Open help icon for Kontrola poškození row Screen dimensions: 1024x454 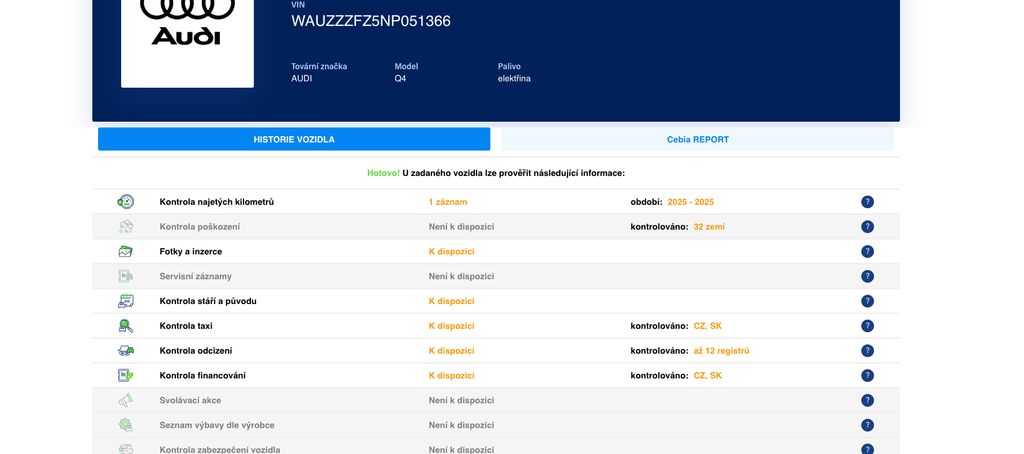click(867, 227)
